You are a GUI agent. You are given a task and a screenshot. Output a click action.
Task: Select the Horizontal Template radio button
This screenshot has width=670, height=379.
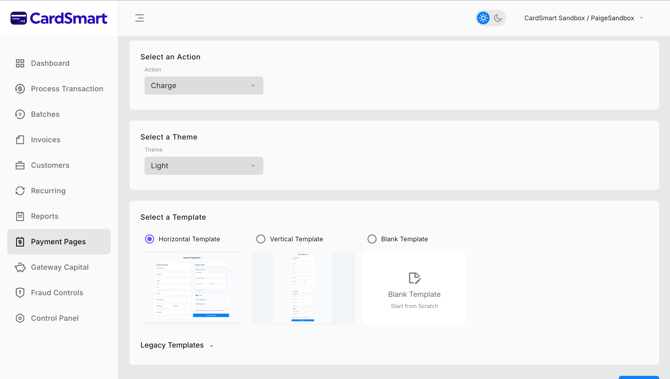click(x=149, y=239)
